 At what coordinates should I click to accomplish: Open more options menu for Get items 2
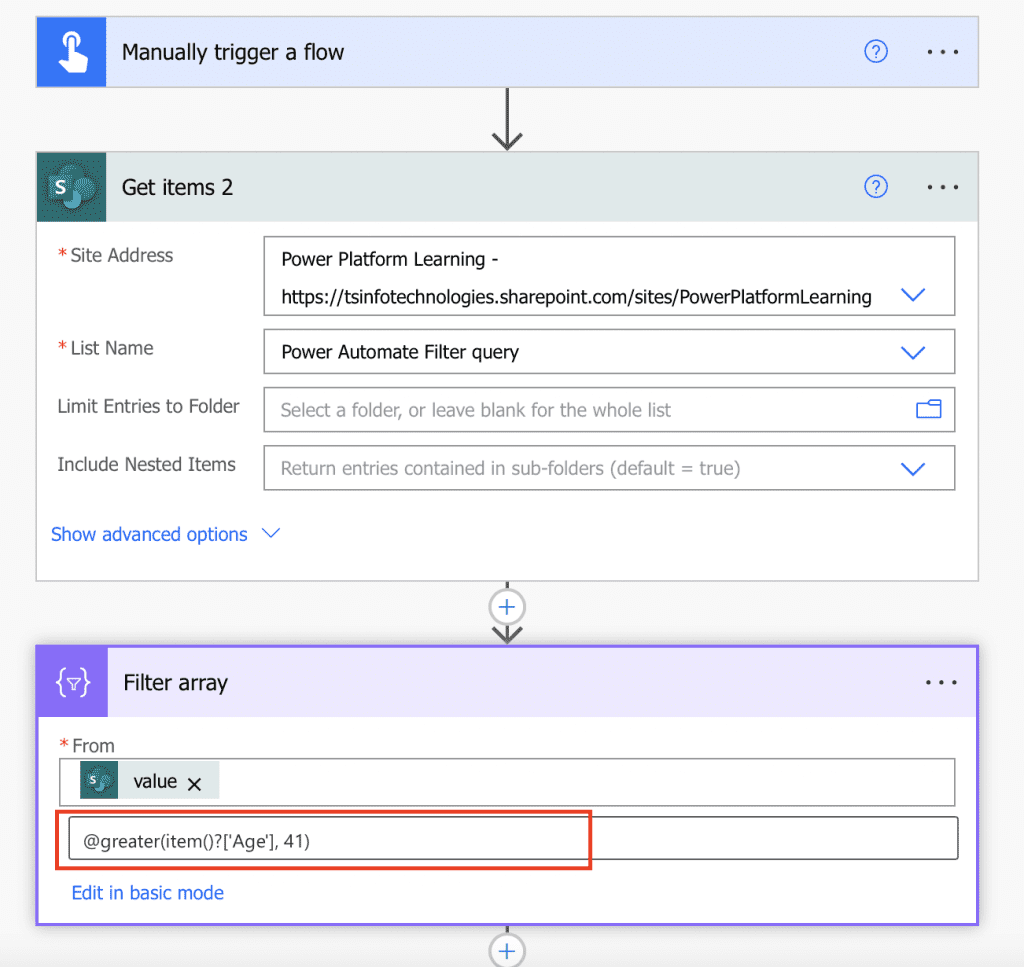click(942, 187)
